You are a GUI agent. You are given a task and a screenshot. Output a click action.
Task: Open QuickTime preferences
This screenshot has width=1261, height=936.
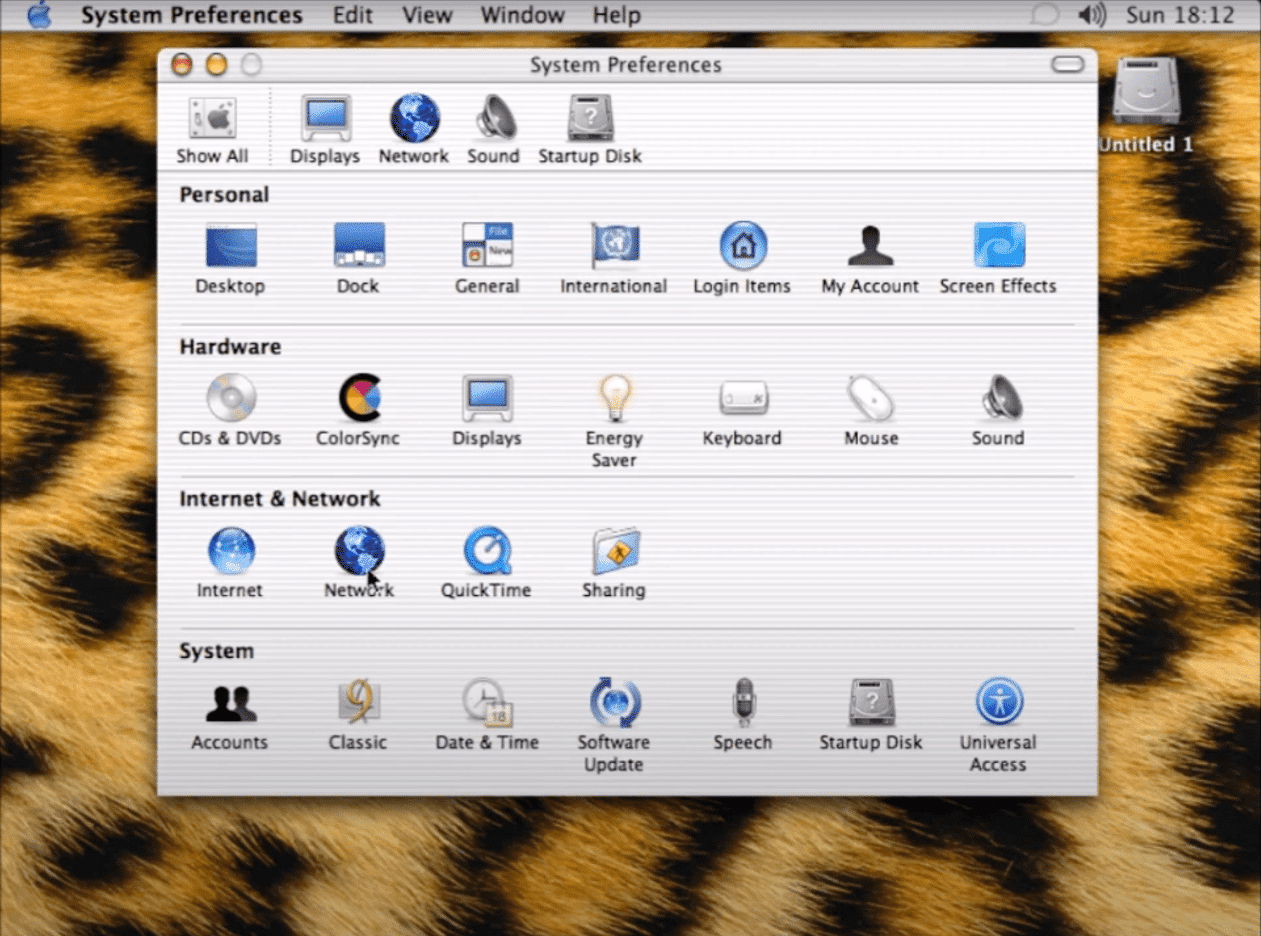pyautogui.click(x=486, y=551)
